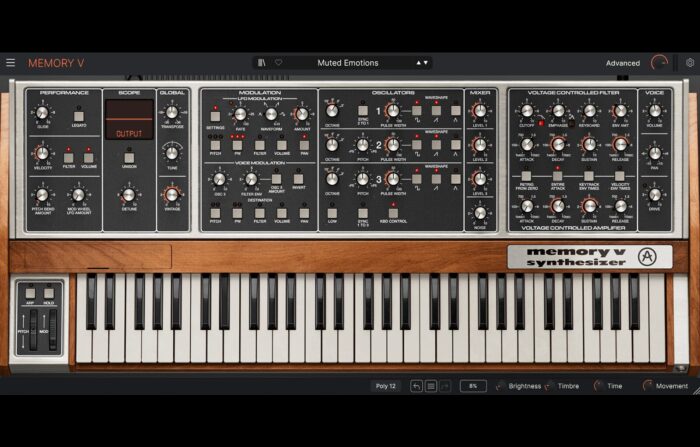Image resolution: width=700 pixels, height=447 pixels.
Task: Click the Redo arrow in bottom toolbar
Action: point(445,386)
